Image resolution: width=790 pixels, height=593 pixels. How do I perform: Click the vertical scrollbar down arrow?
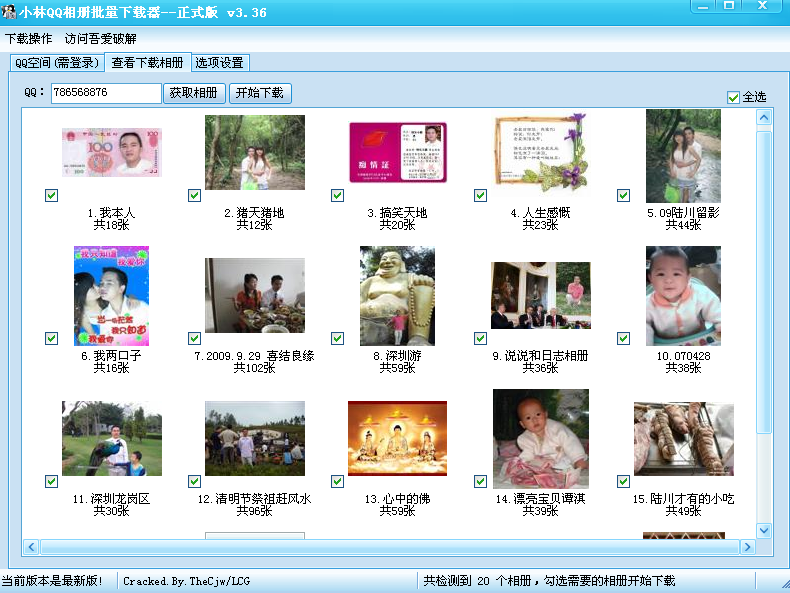pos(764,530)
